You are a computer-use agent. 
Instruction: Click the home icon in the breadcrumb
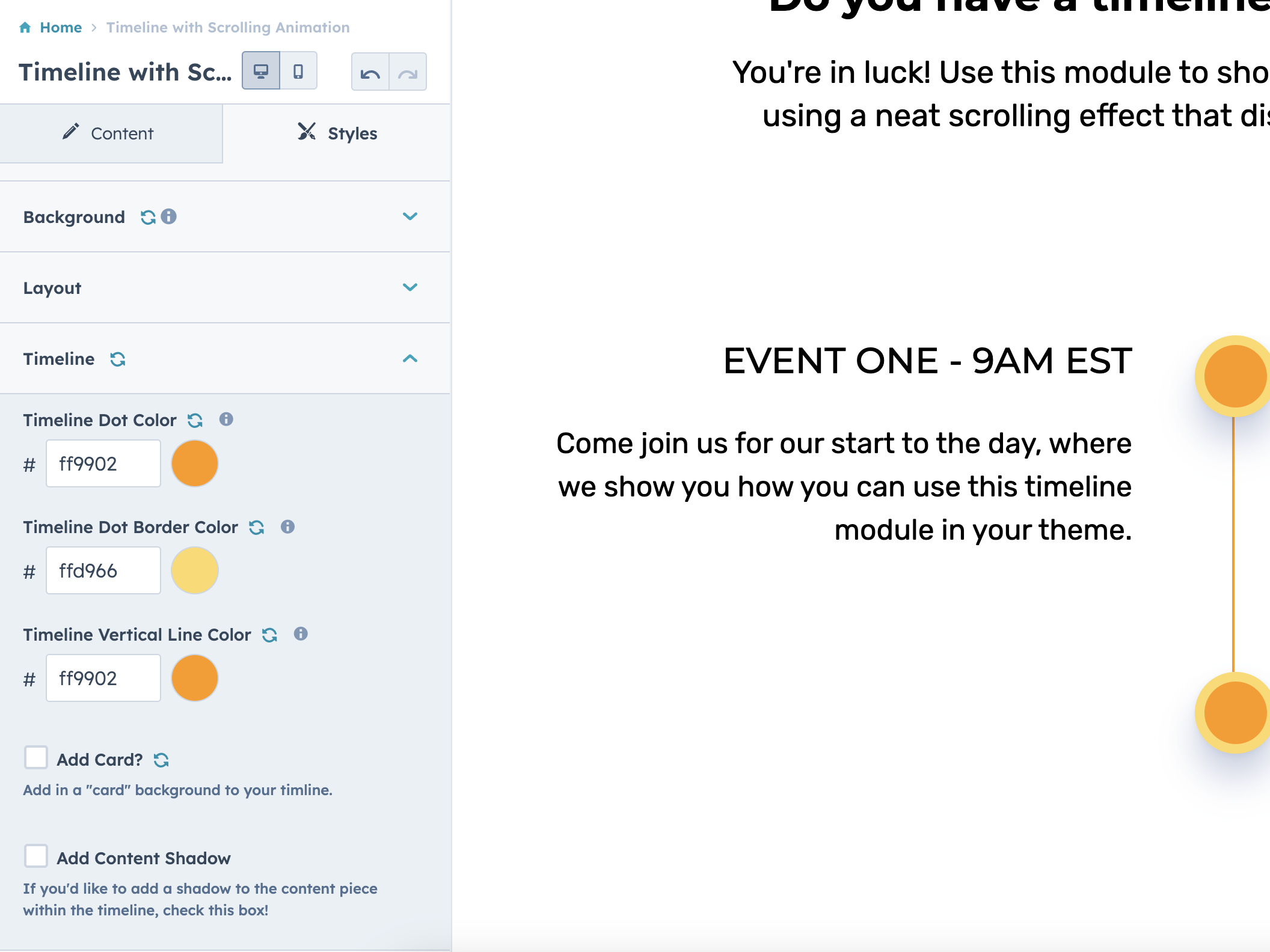coord(25,27)
